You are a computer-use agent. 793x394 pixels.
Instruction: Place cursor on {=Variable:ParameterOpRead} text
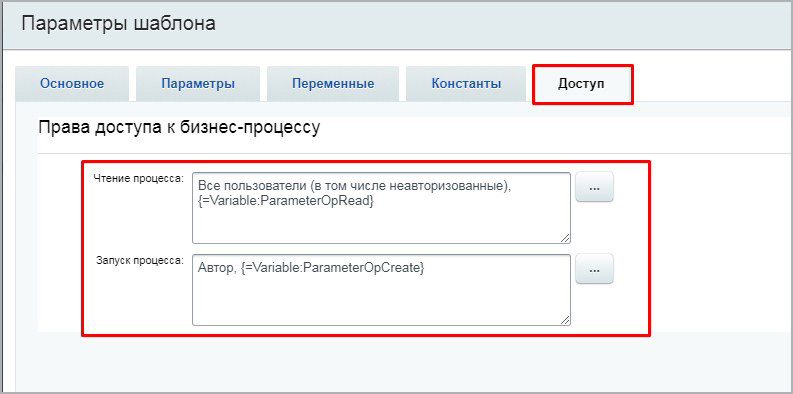[286, 201]
